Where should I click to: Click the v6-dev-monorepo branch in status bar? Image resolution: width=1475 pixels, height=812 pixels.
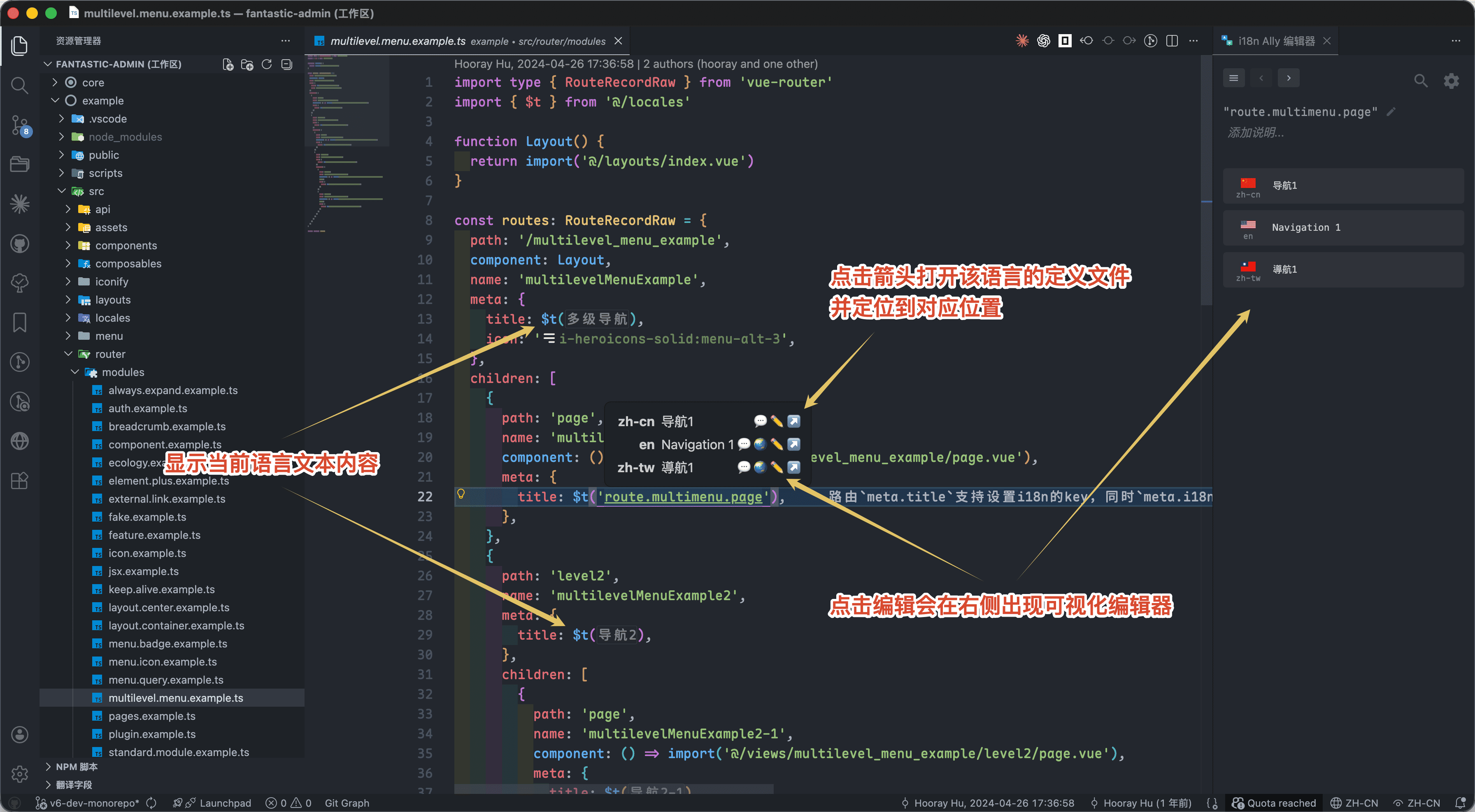pyautogui.click(x=87, y=803)
